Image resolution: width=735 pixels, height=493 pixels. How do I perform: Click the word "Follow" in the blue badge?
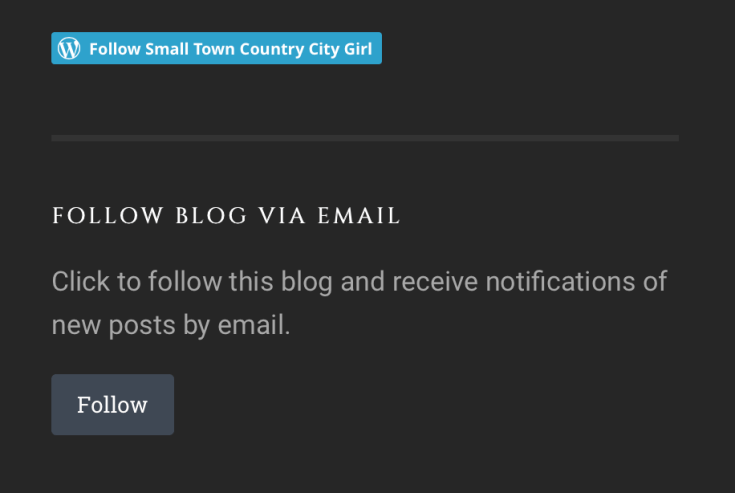(112, 49)
